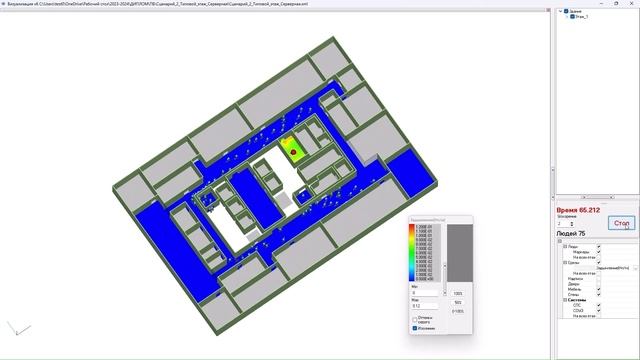The width and height of the screenshot is (640, 360).
Task: Collapse the Люди property group
Action: pyautogui.click(x=565, y=247)
